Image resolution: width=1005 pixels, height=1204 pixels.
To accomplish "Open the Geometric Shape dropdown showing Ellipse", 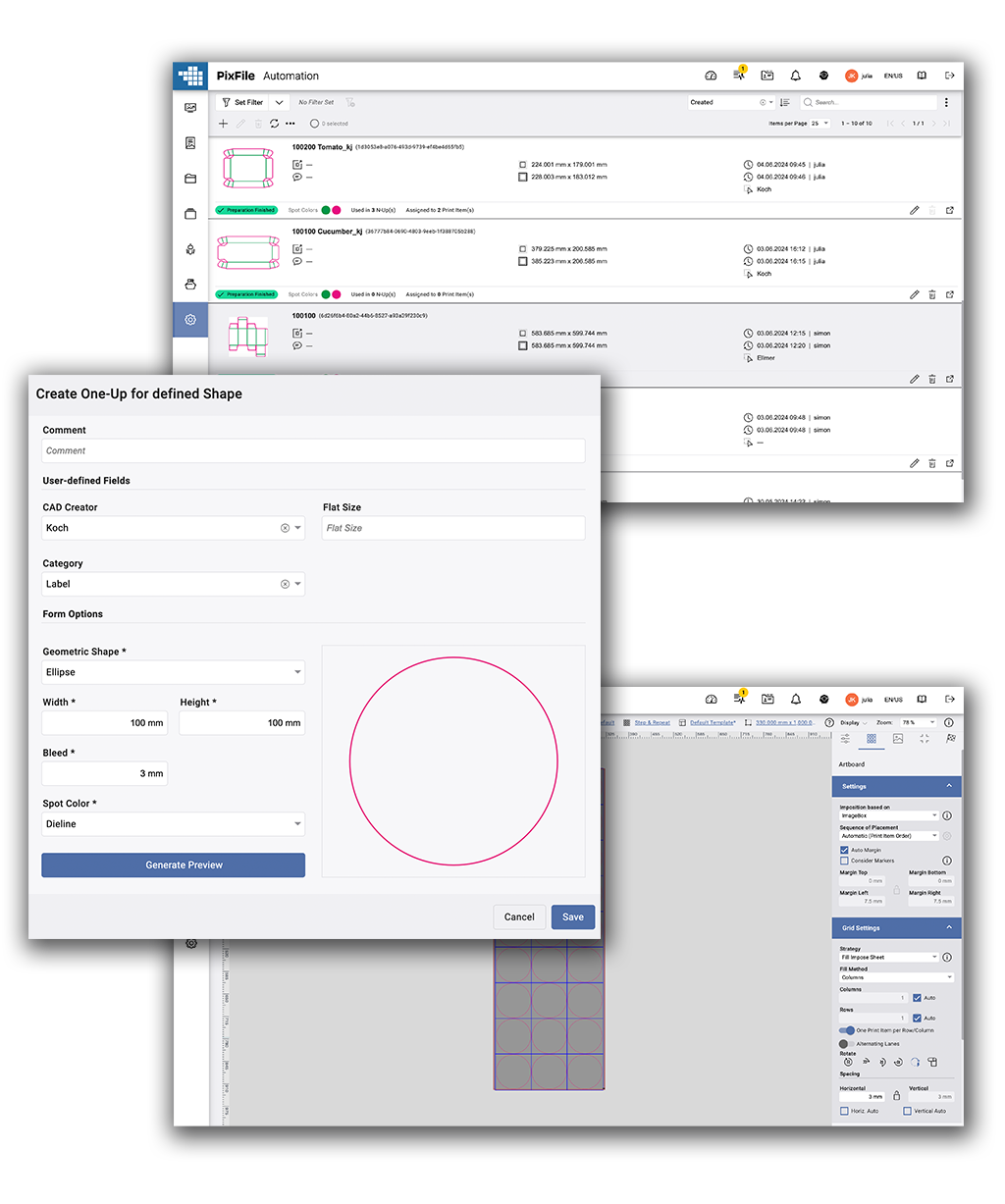I will [x=173, y=672].
